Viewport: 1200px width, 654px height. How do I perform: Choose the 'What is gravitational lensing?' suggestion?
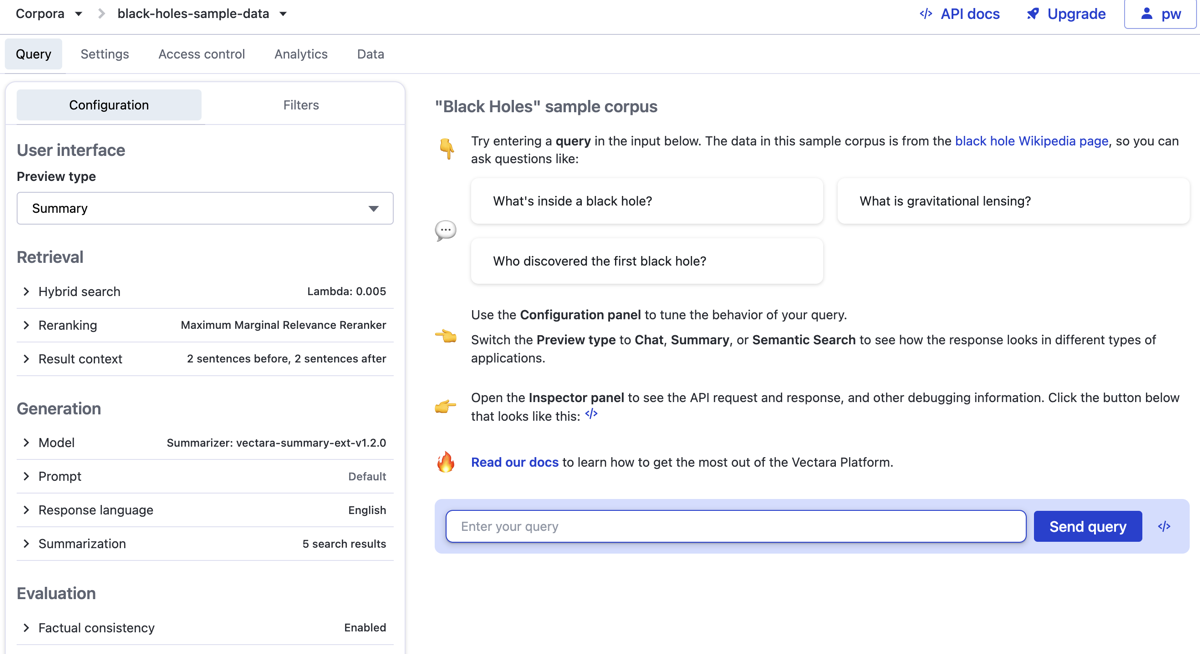(1013, 201)
